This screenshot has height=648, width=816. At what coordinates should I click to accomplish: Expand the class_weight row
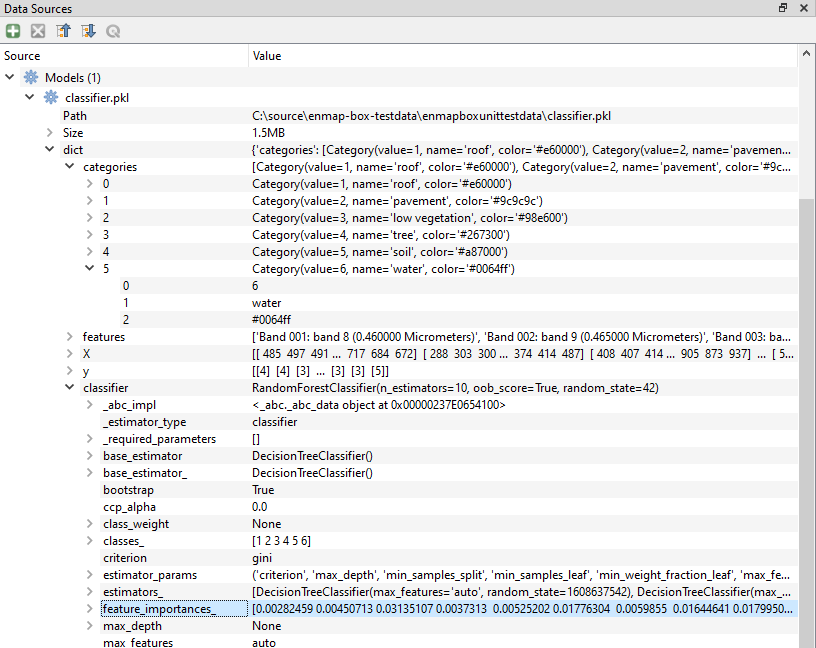90,524
